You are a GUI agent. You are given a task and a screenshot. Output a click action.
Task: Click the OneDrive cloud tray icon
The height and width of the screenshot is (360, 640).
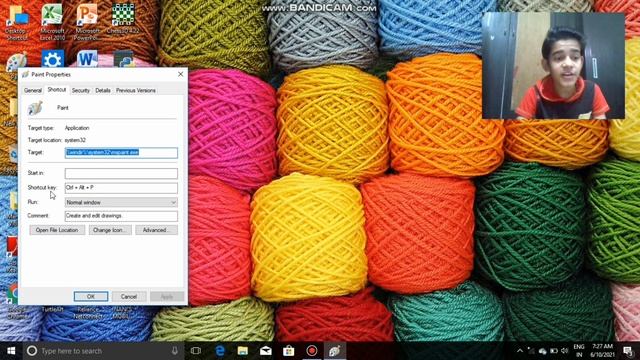pyautogui.click(x=542, y=351)
